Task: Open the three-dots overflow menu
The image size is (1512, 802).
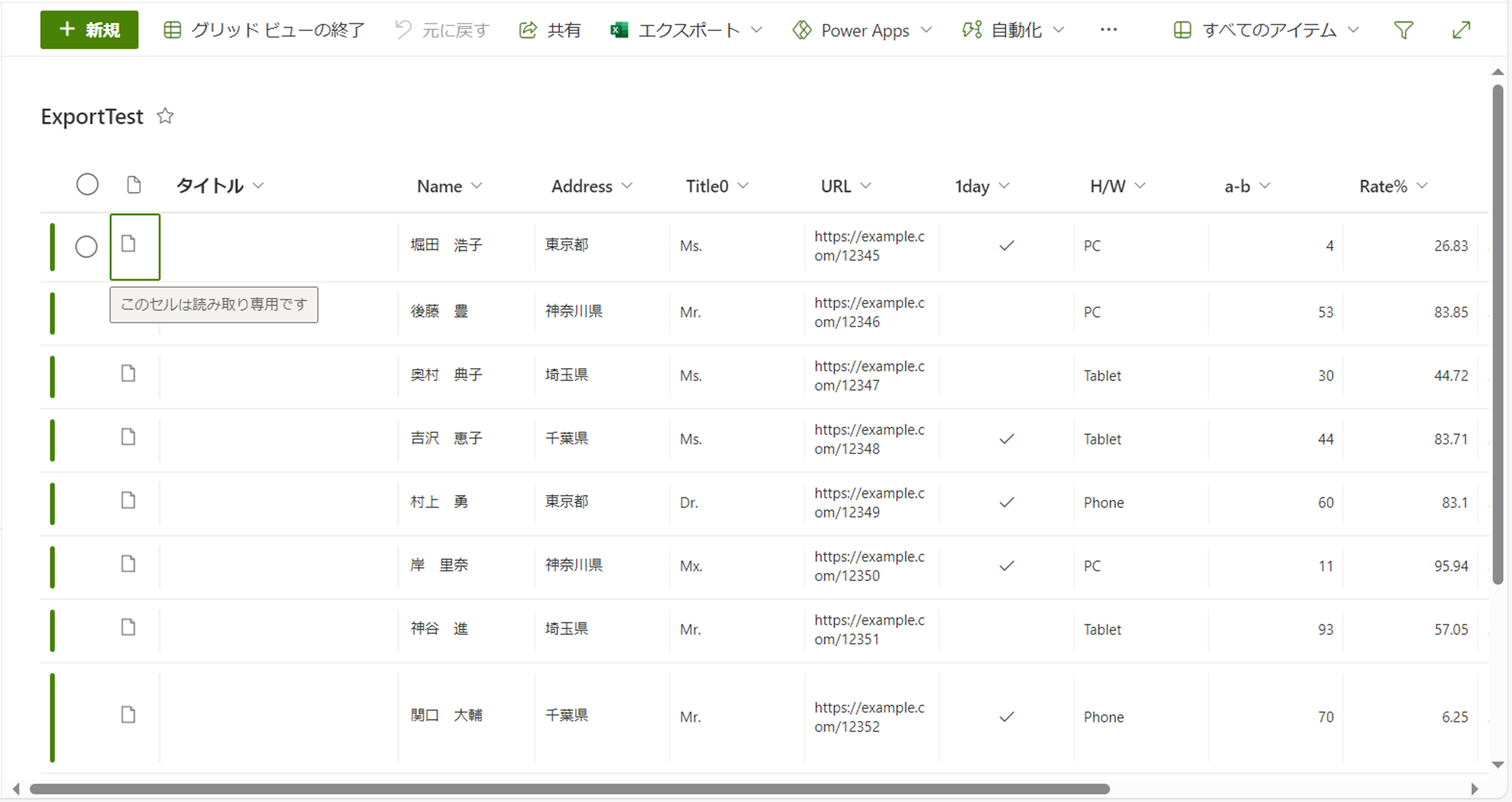Action: click(x=1108, y=30)
